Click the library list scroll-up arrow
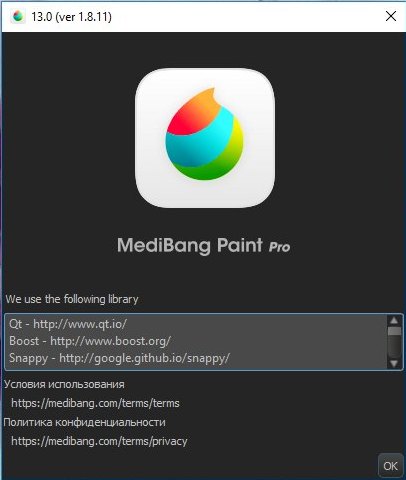406x480 pixels. 394,321
